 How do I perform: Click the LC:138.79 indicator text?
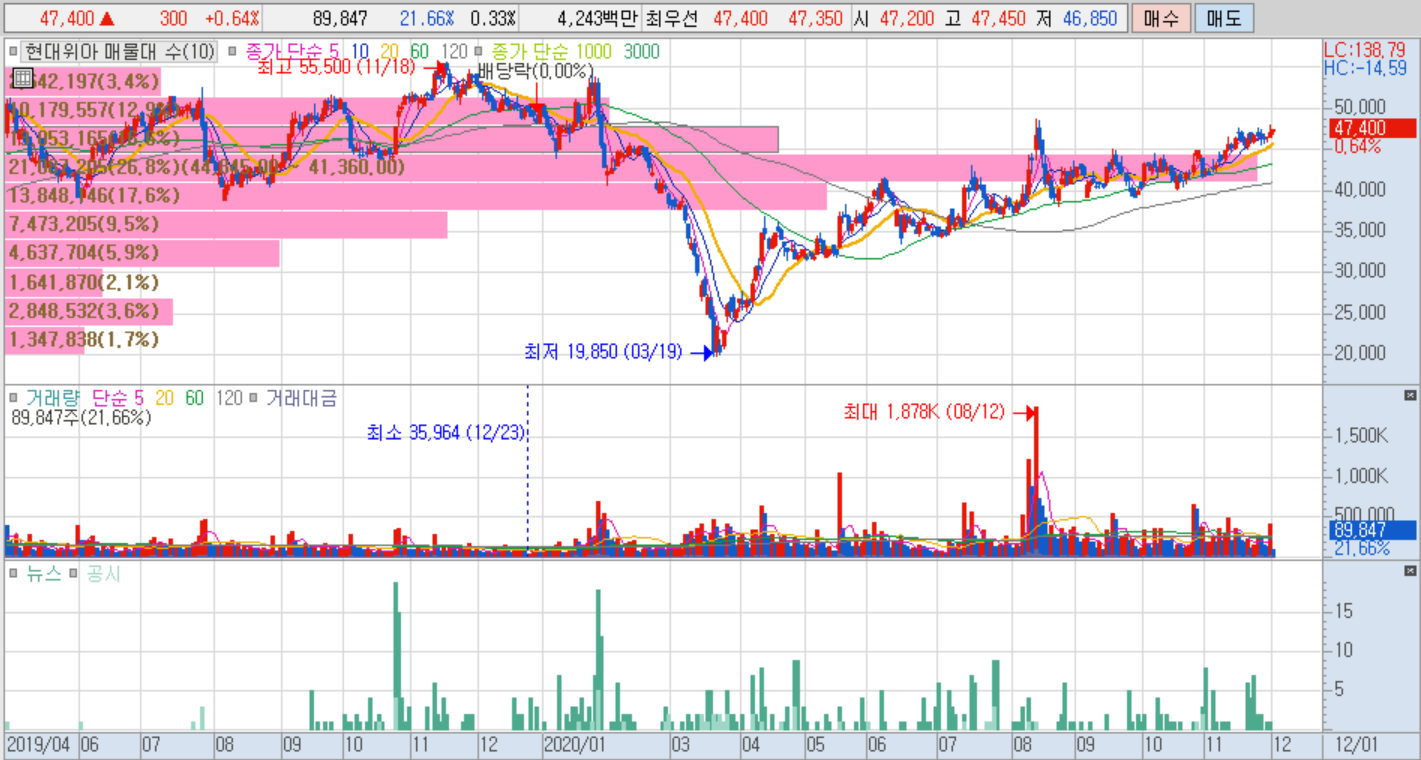(x=1364, y=49)
